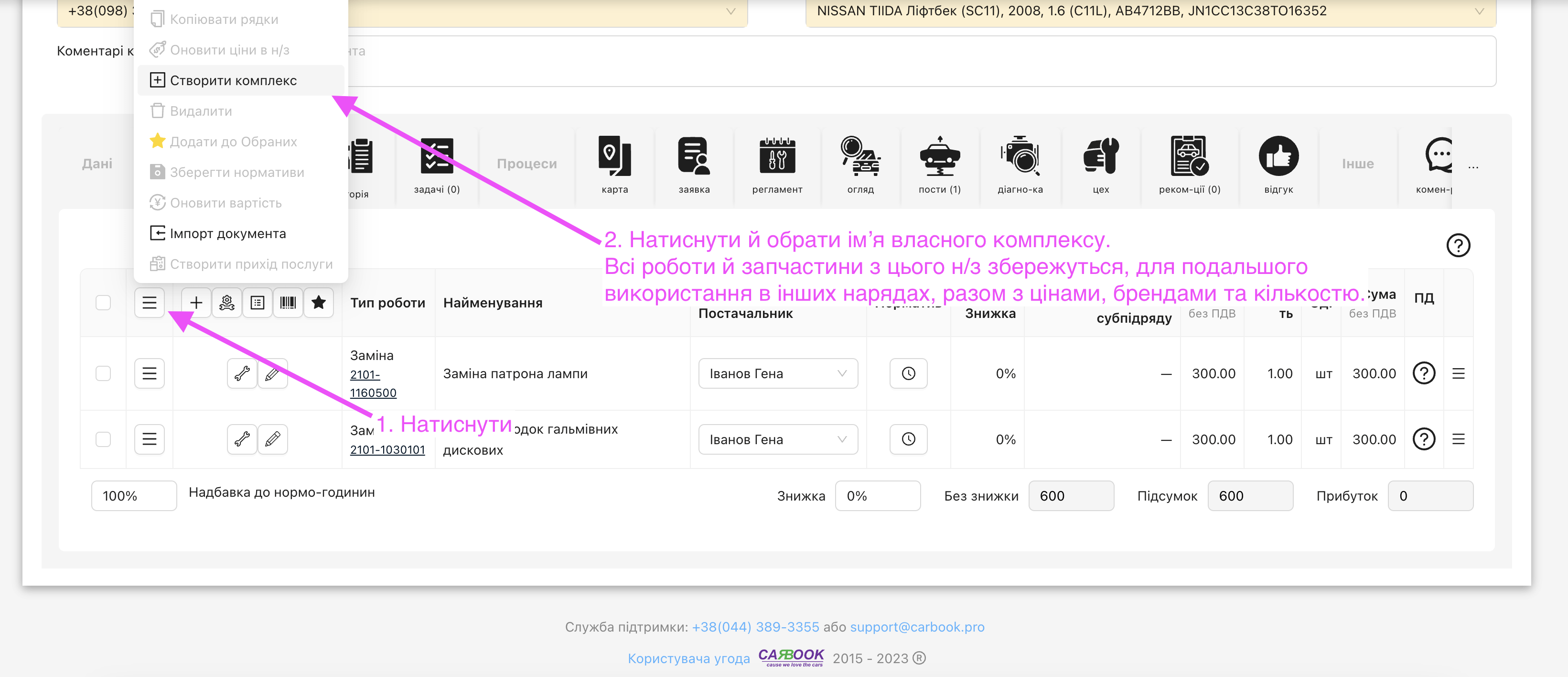Screen dimensions: 1568x677
Task: Select Імпорт документа menu item
Action: [x=228, y=233]
